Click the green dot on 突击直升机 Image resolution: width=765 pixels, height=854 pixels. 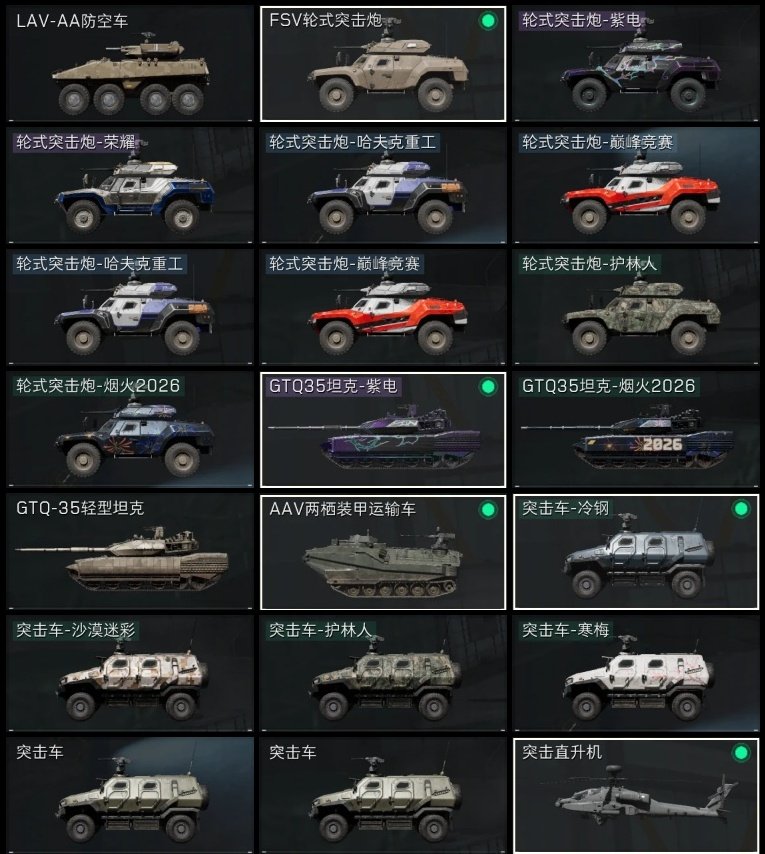coord(741,753)
